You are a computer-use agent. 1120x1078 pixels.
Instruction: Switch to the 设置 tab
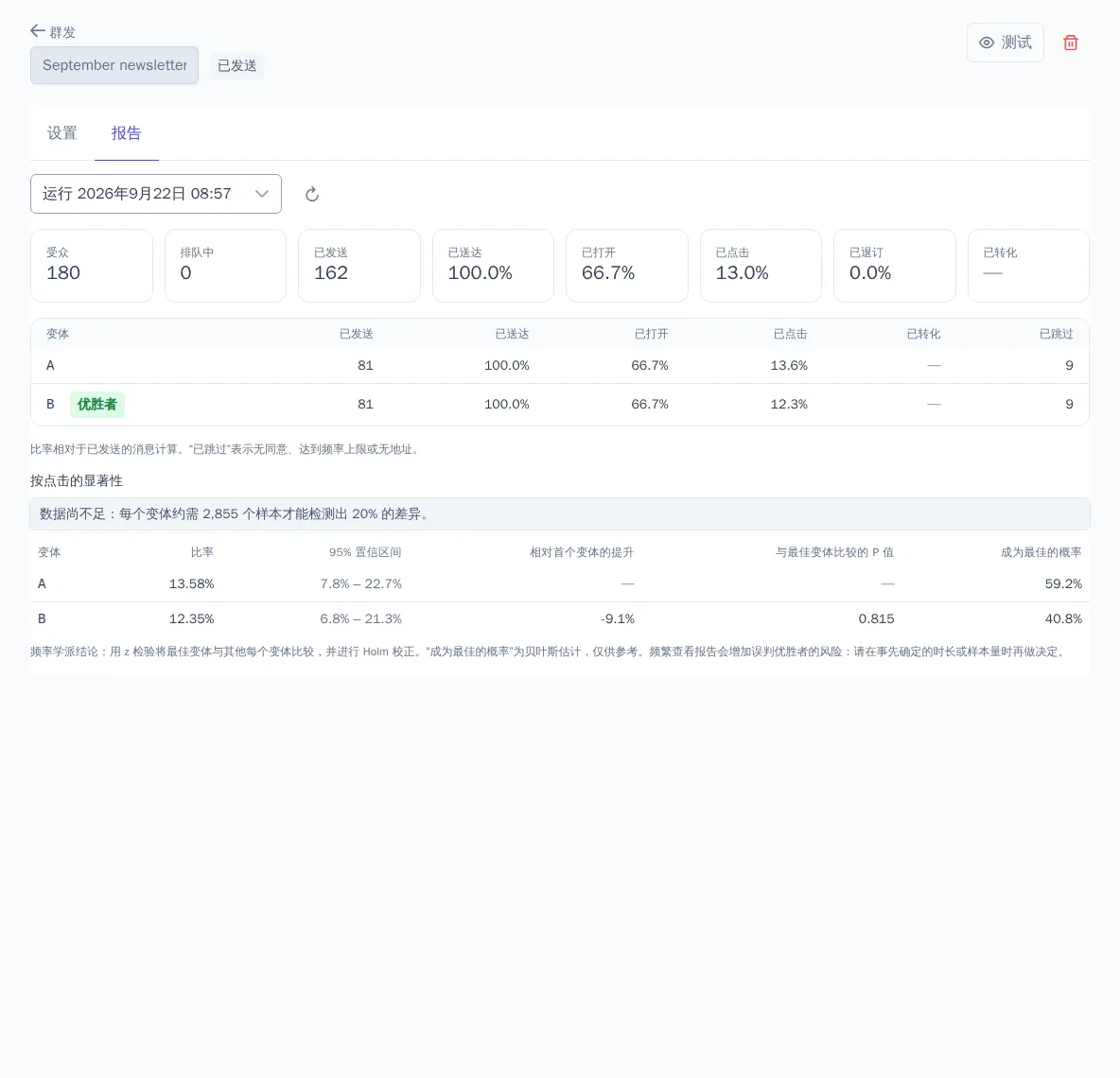click(62, 133)
